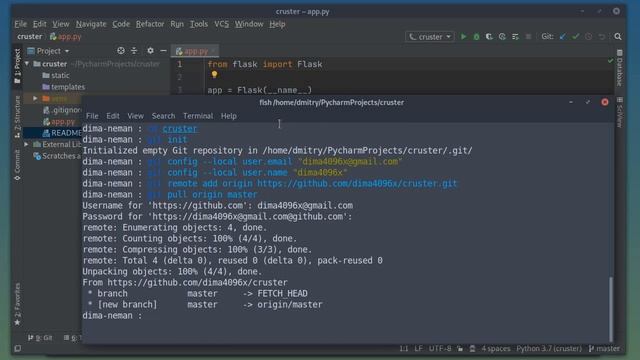
Task: Click the Concurrency diagram run icon
Action: tap(515, 37)
